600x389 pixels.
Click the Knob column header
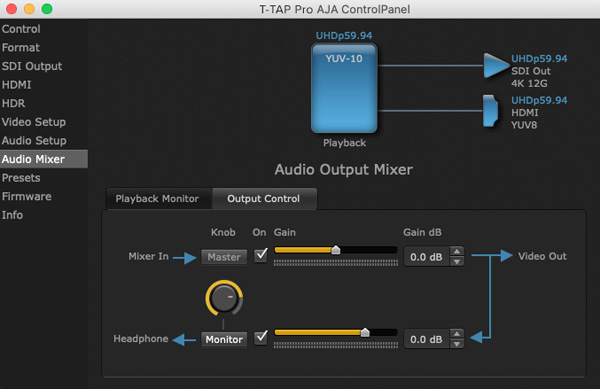pyautogui.click(x=223, y=233)
